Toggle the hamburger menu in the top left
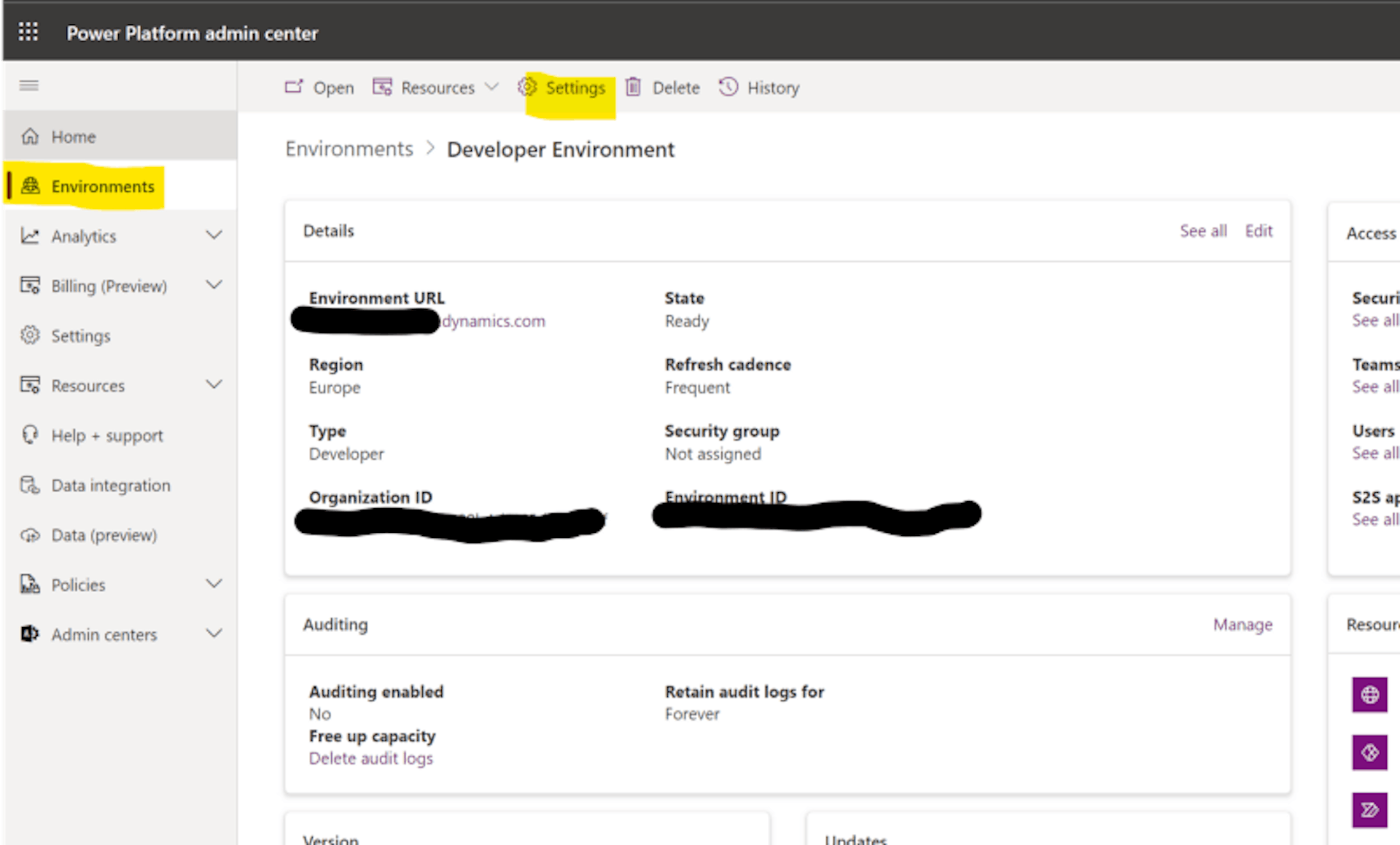The height and width of the screenshot is (845, 1400). point(29,86)
